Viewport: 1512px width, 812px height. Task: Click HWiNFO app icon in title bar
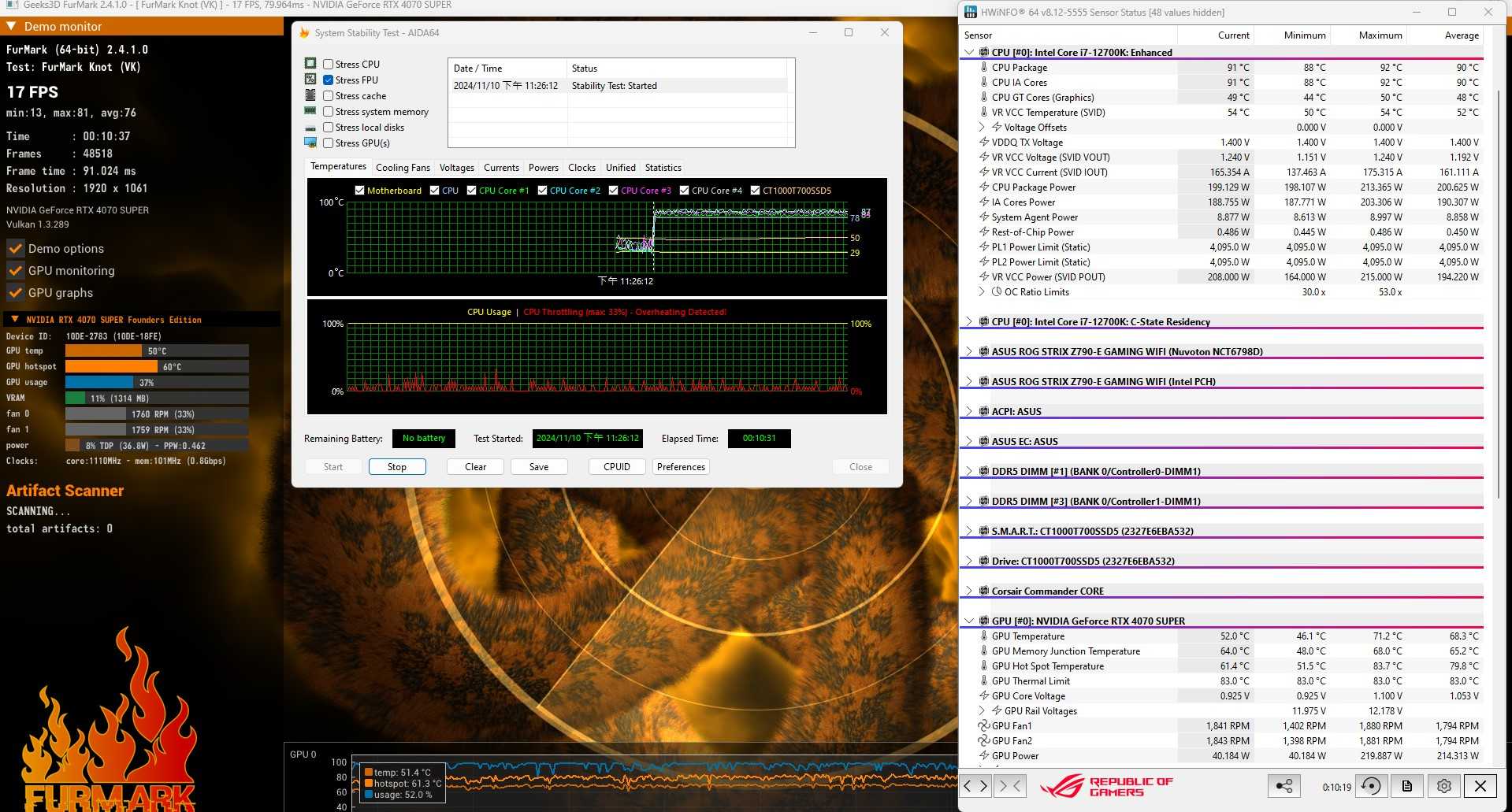point(971,12)
